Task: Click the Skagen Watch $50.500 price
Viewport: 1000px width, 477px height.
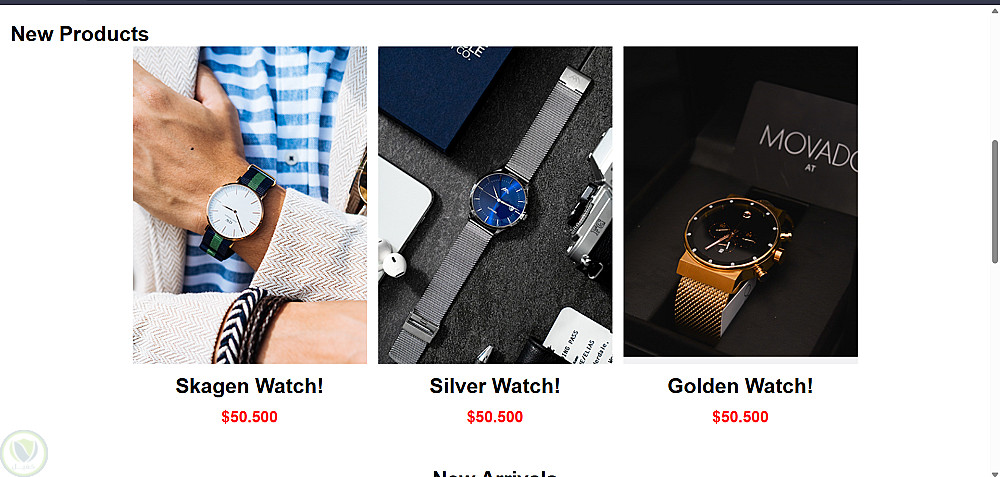Action: [x=249, y=417]
